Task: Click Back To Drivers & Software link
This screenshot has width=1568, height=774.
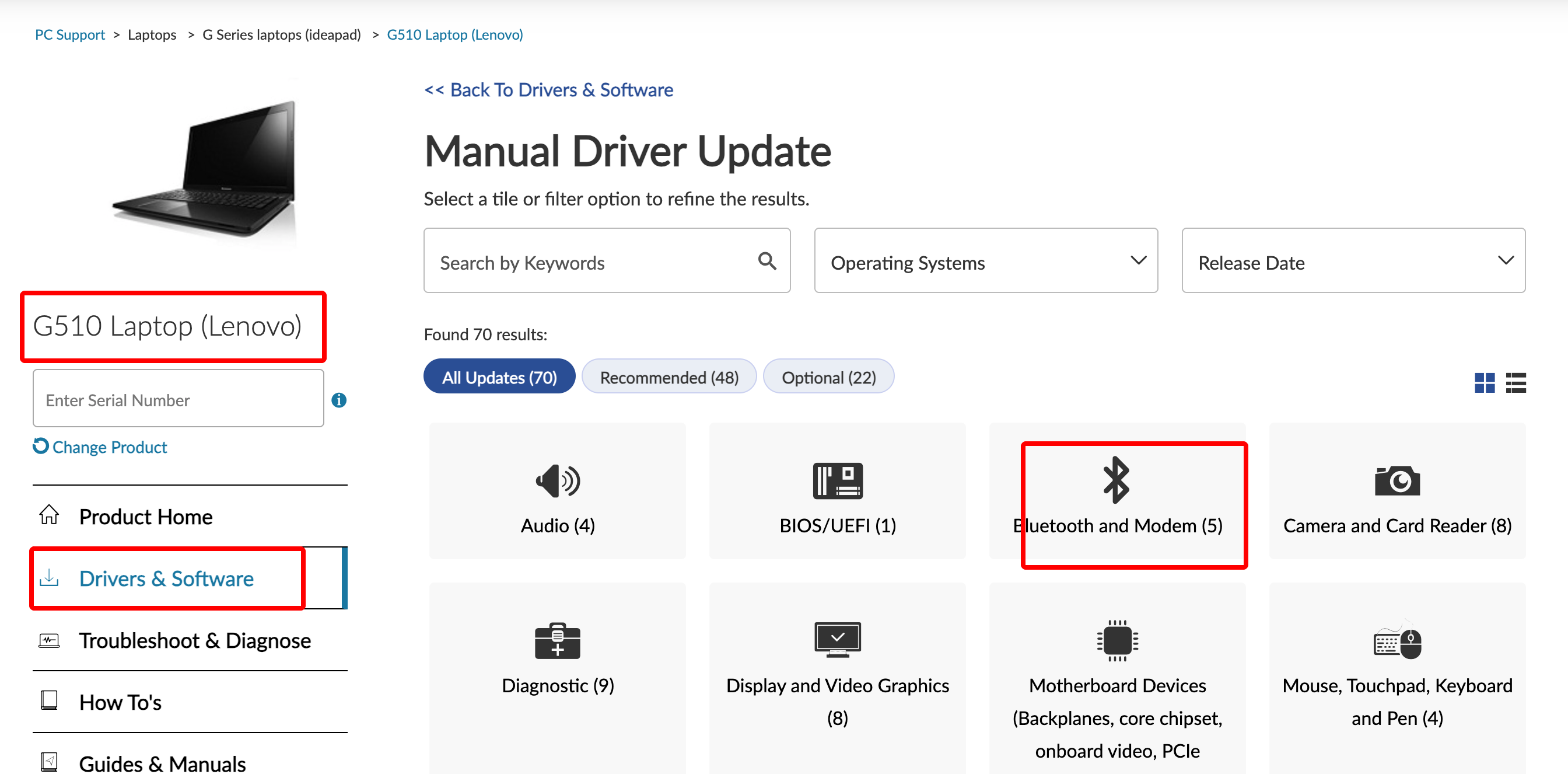Action: tap(548, 90)
